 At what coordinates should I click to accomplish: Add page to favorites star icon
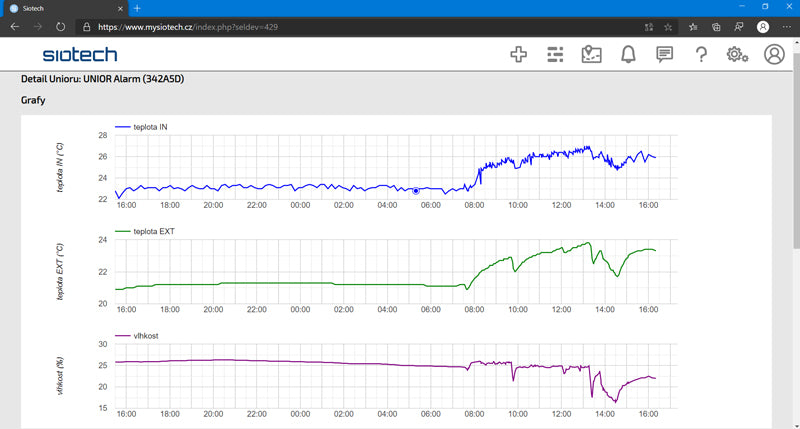click(x=668, y=27)
